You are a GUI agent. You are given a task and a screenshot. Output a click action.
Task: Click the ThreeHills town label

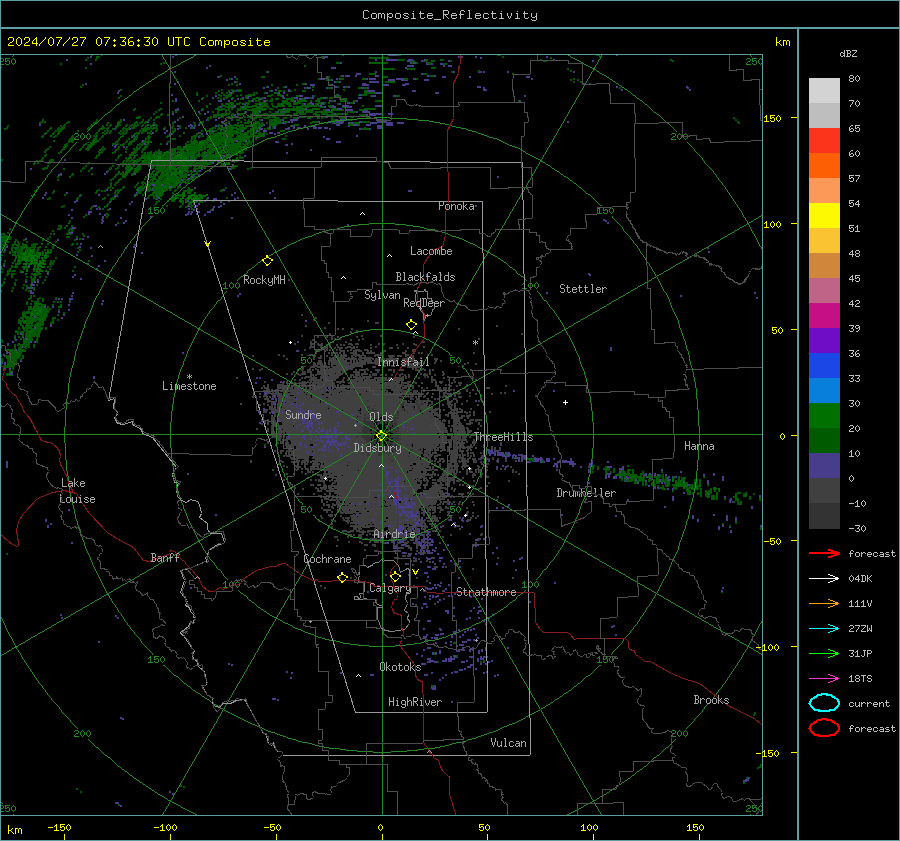pyautogui.click(x=503, y=437)
